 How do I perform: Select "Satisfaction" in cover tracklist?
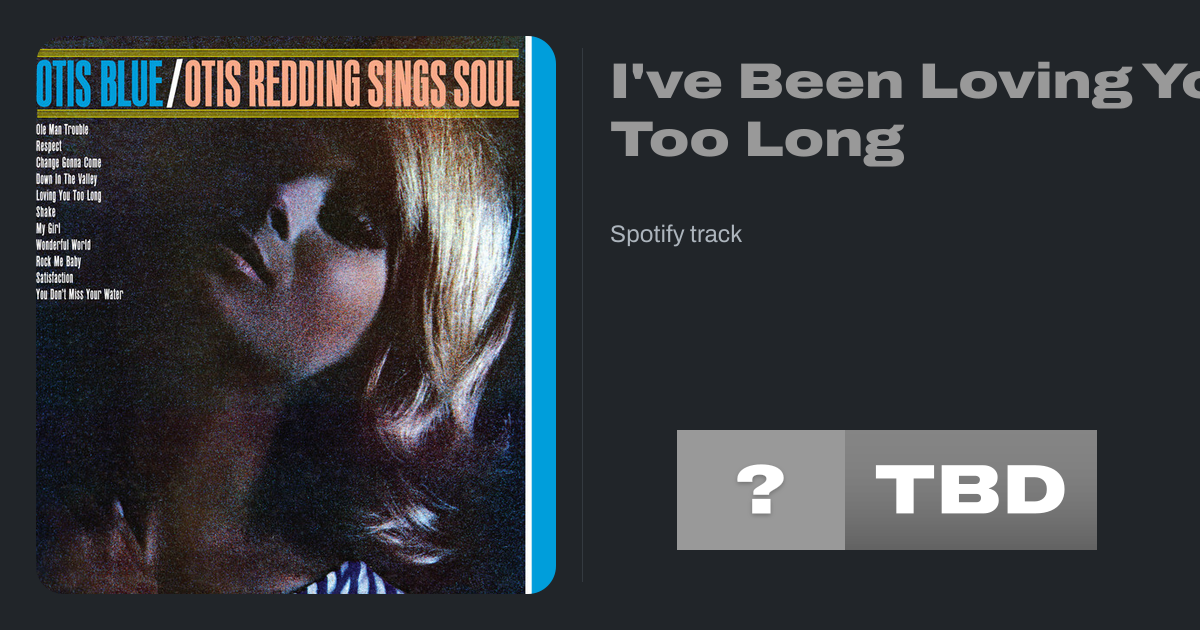click(54, 278)
